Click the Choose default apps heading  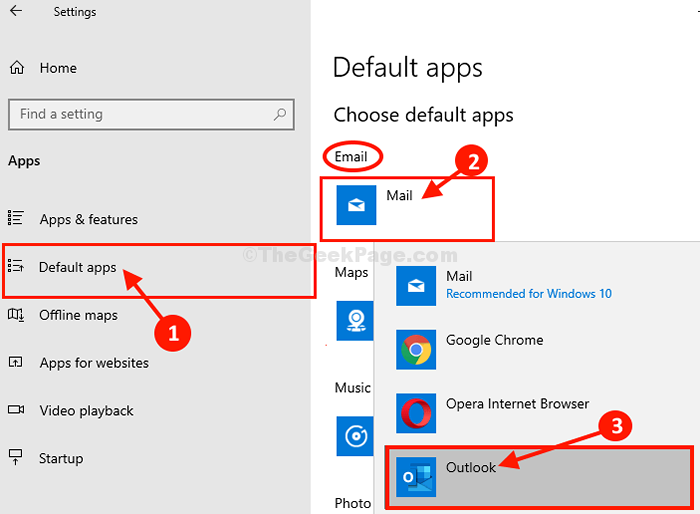click(424, 115)
